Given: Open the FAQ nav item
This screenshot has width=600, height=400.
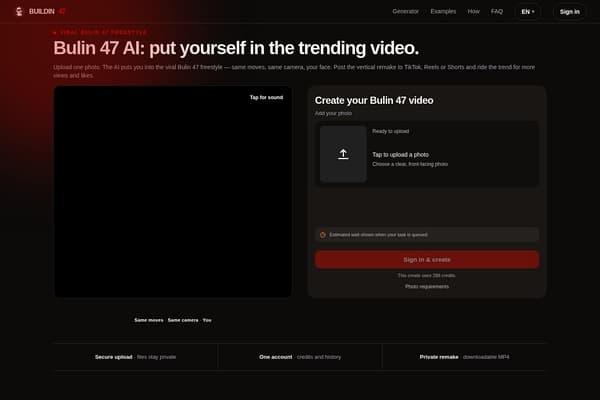Looking at the screenshot, I should click(497, 11).
